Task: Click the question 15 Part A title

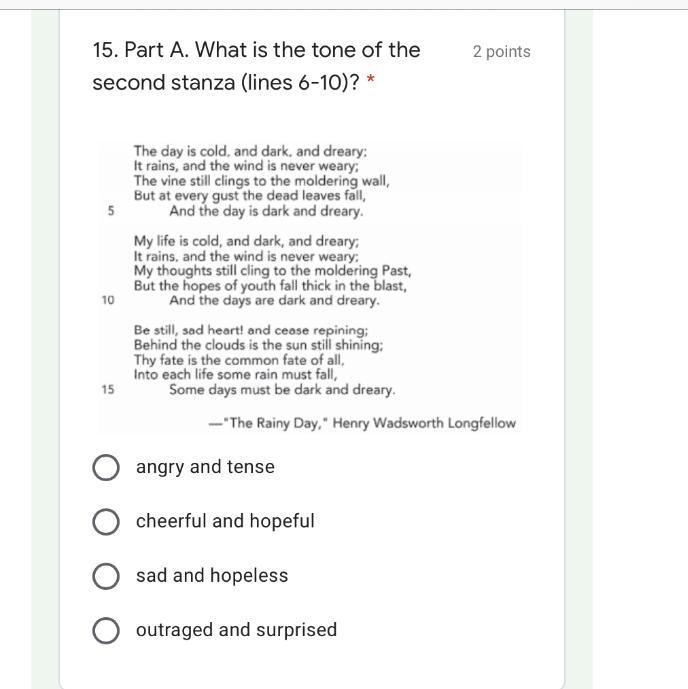Action: click(x=257, y=66)
